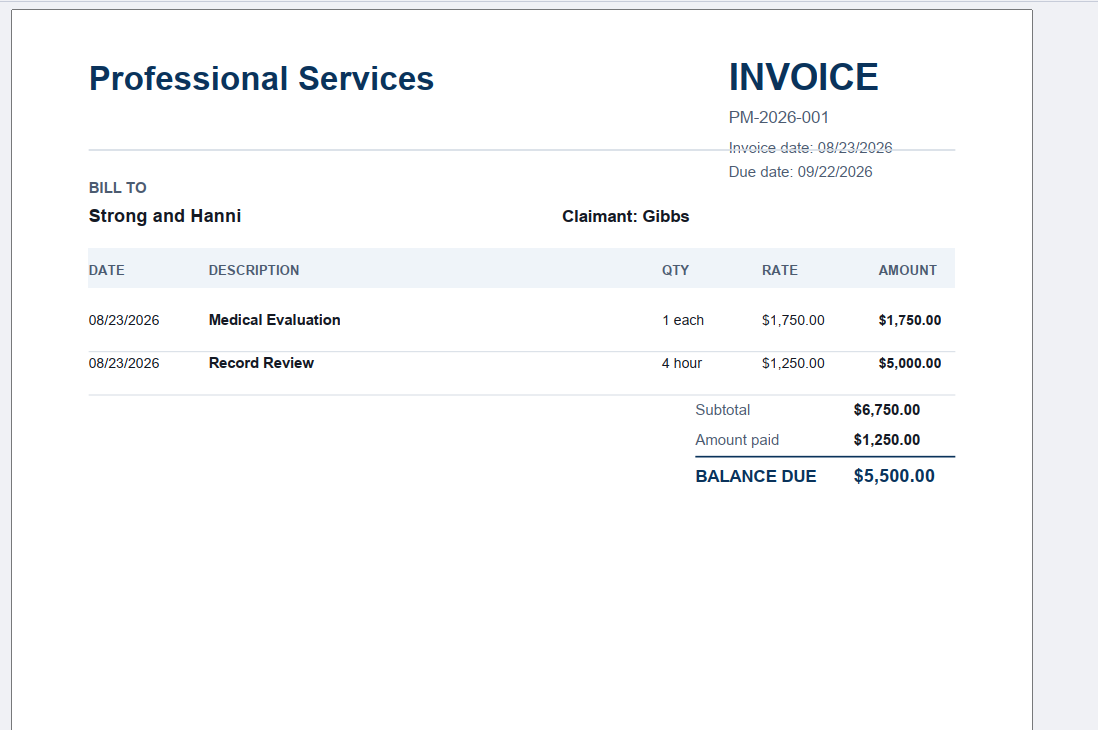Click the Invoice date 08/23/2026 line

[810, 148]
